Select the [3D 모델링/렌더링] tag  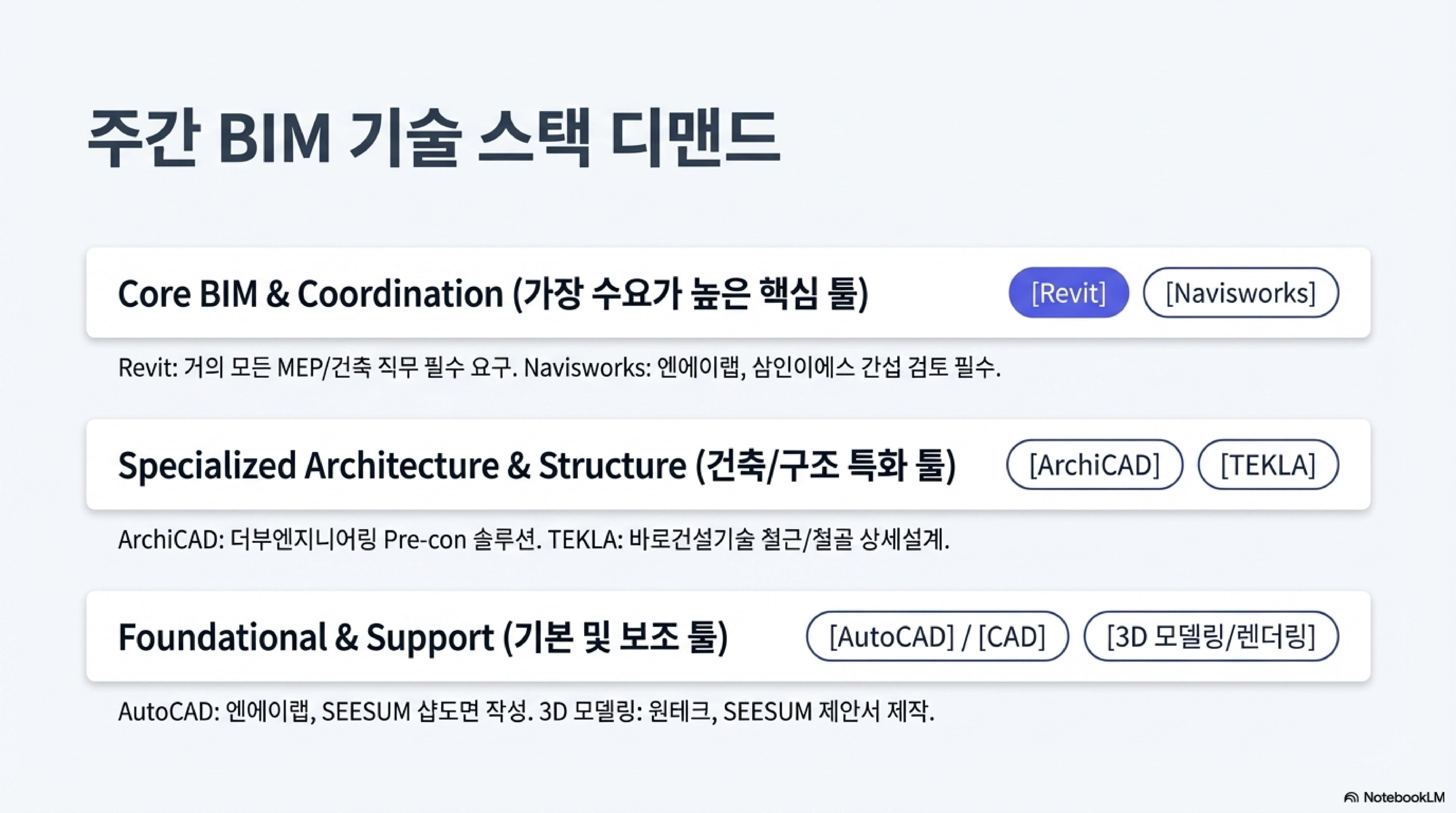(1211, 637)
